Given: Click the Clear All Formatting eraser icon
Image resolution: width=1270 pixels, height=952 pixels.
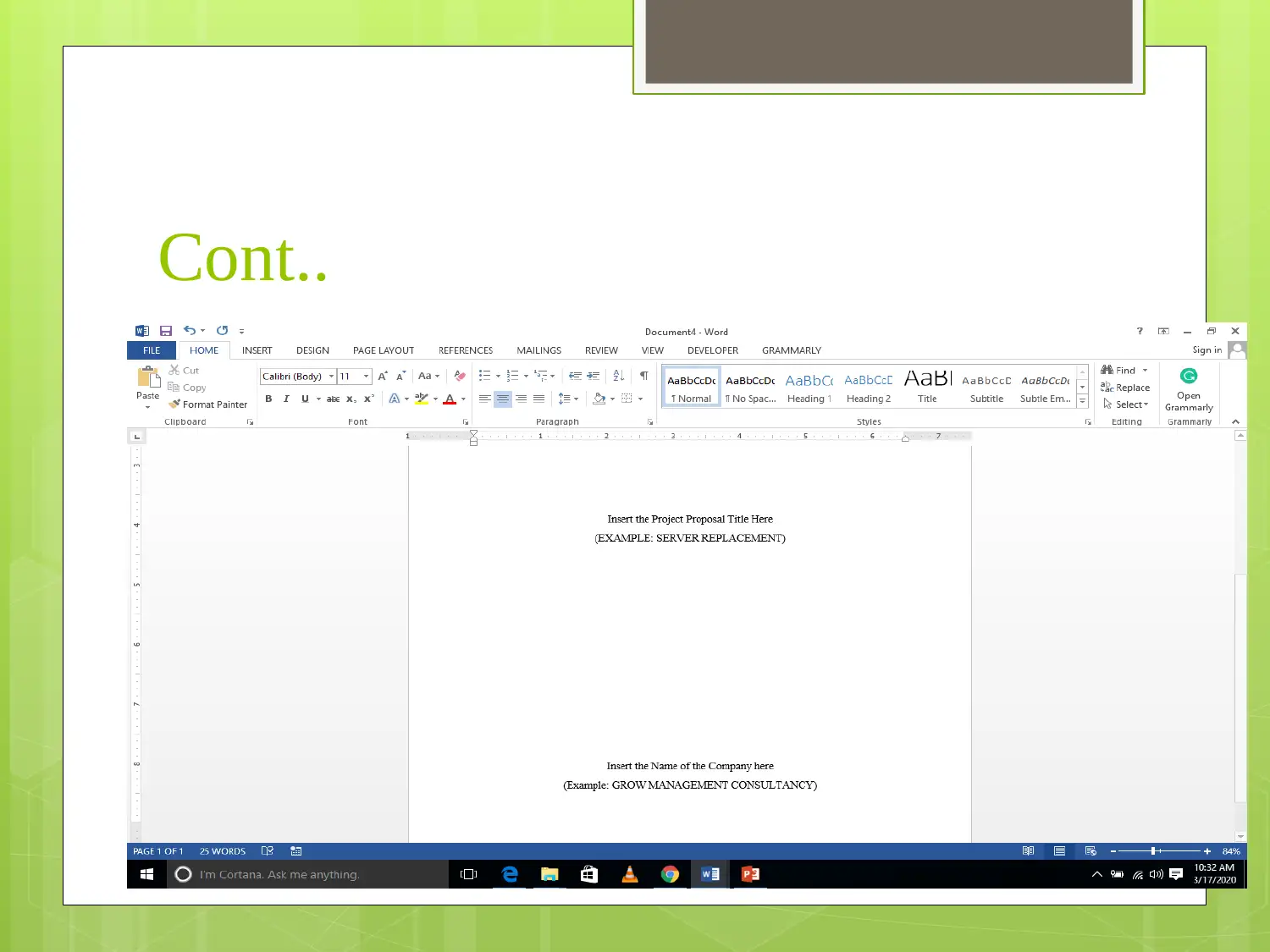Looking at the screenshot, I should 460,376.
